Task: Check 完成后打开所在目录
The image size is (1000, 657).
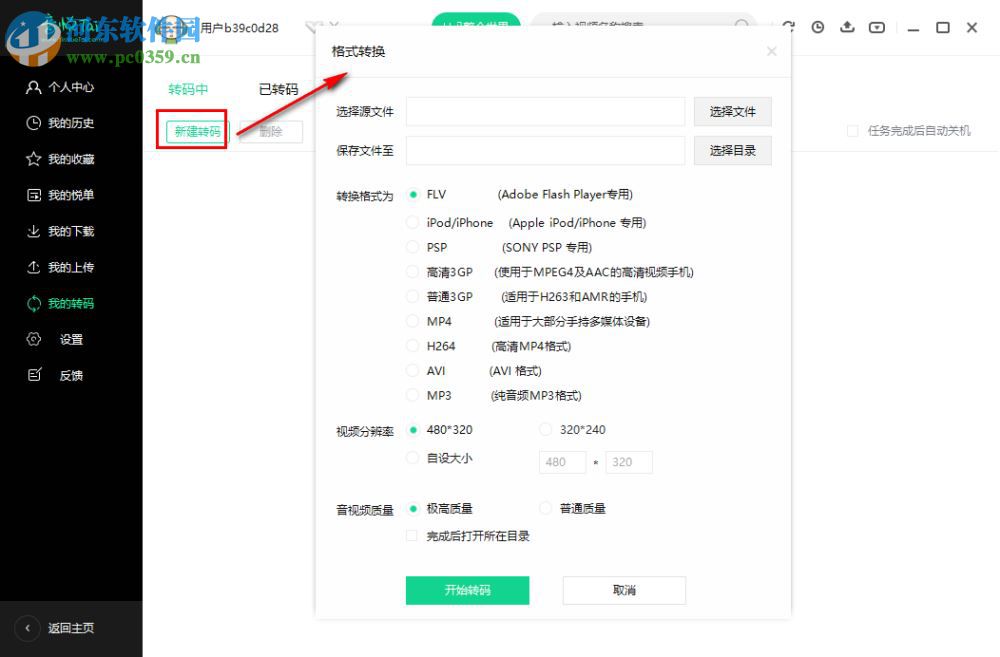Action: 412,535
